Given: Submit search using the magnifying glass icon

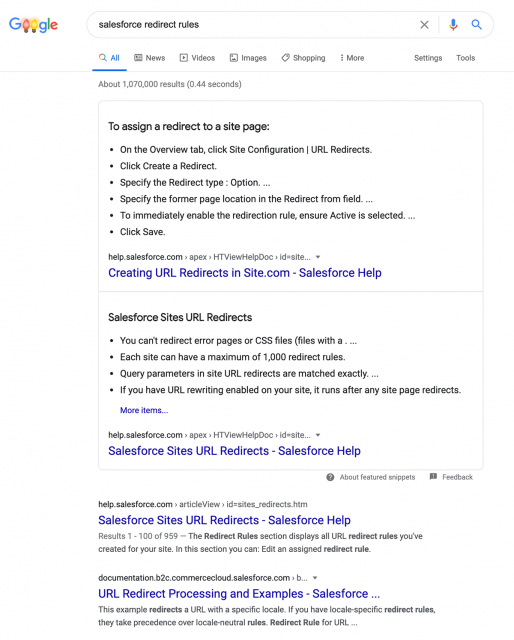Looking at the screenshot, I should click(x=476, y=24).
